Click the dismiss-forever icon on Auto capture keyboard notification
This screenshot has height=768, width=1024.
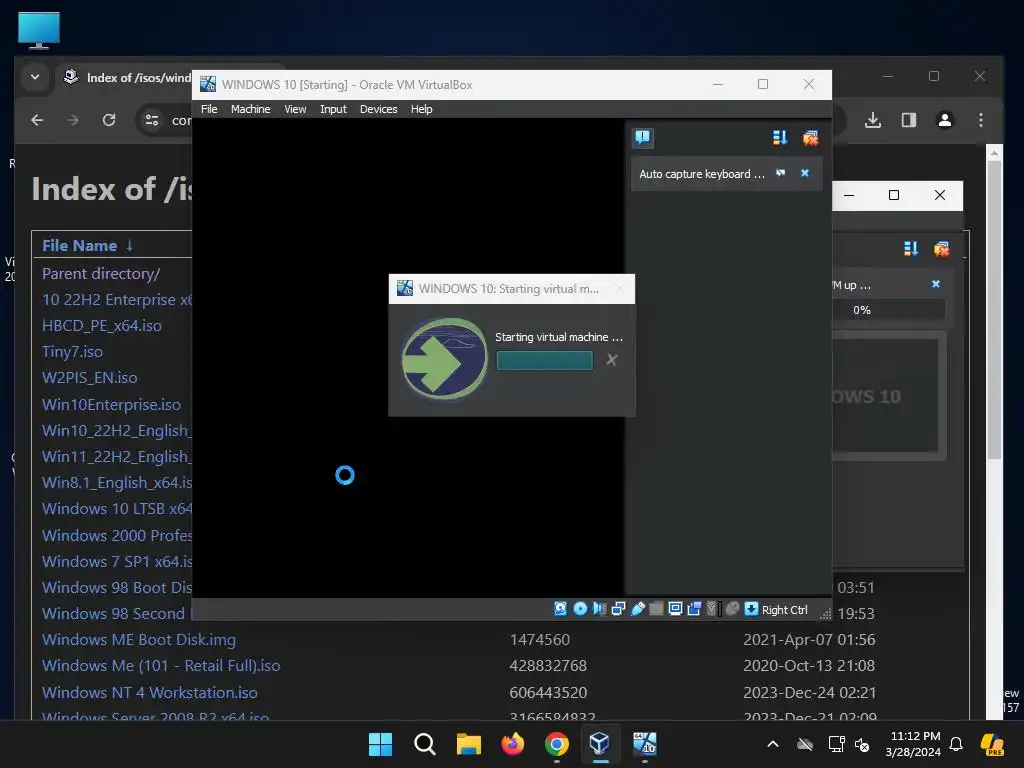pos(780,173)
